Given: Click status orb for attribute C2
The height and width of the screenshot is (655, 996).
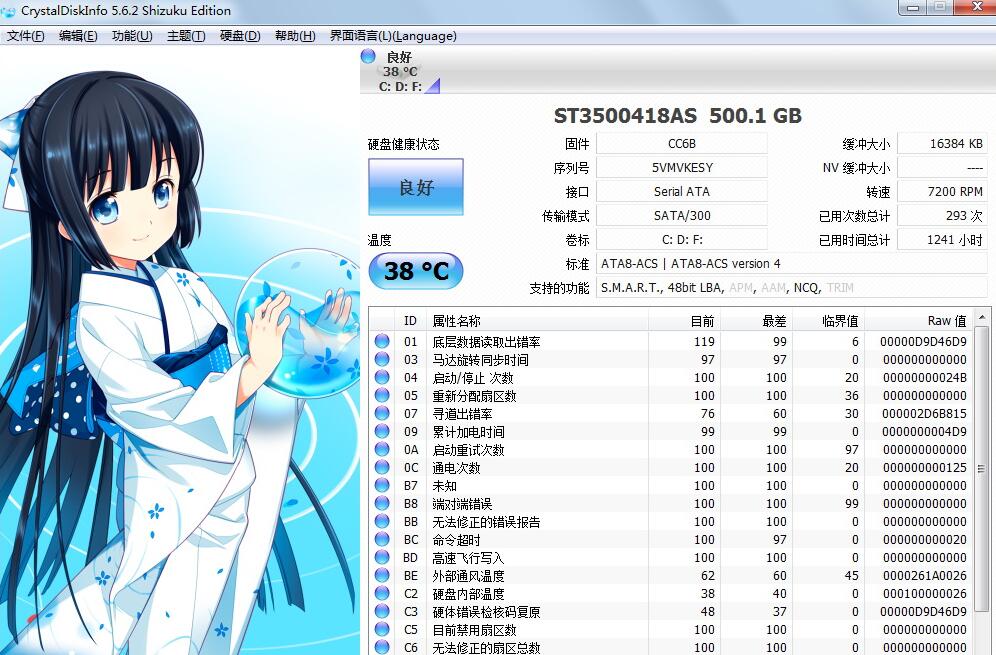Looking at the screenshot, I should [x=382, y=593].
